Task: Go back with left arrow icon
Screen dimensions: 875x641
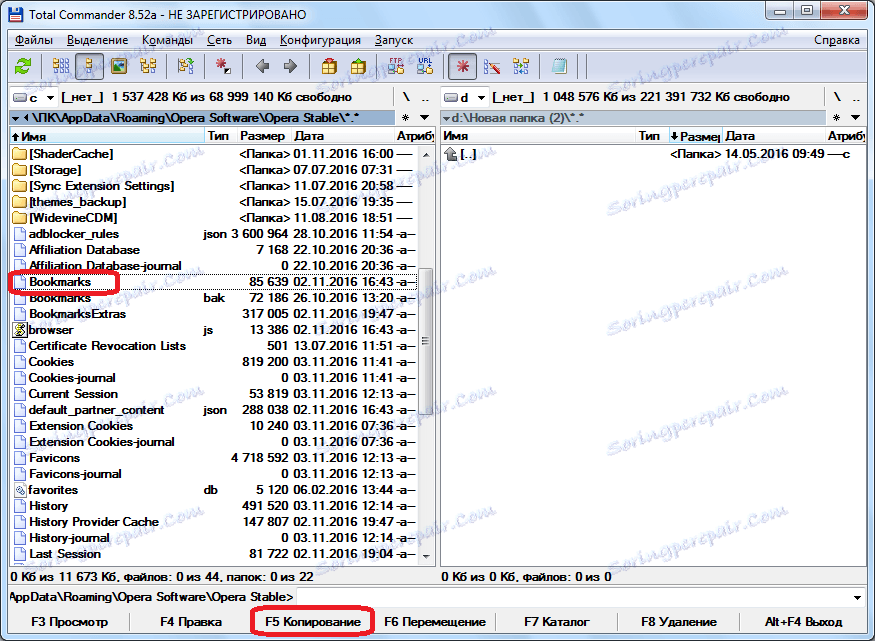Action: point(262,67)
